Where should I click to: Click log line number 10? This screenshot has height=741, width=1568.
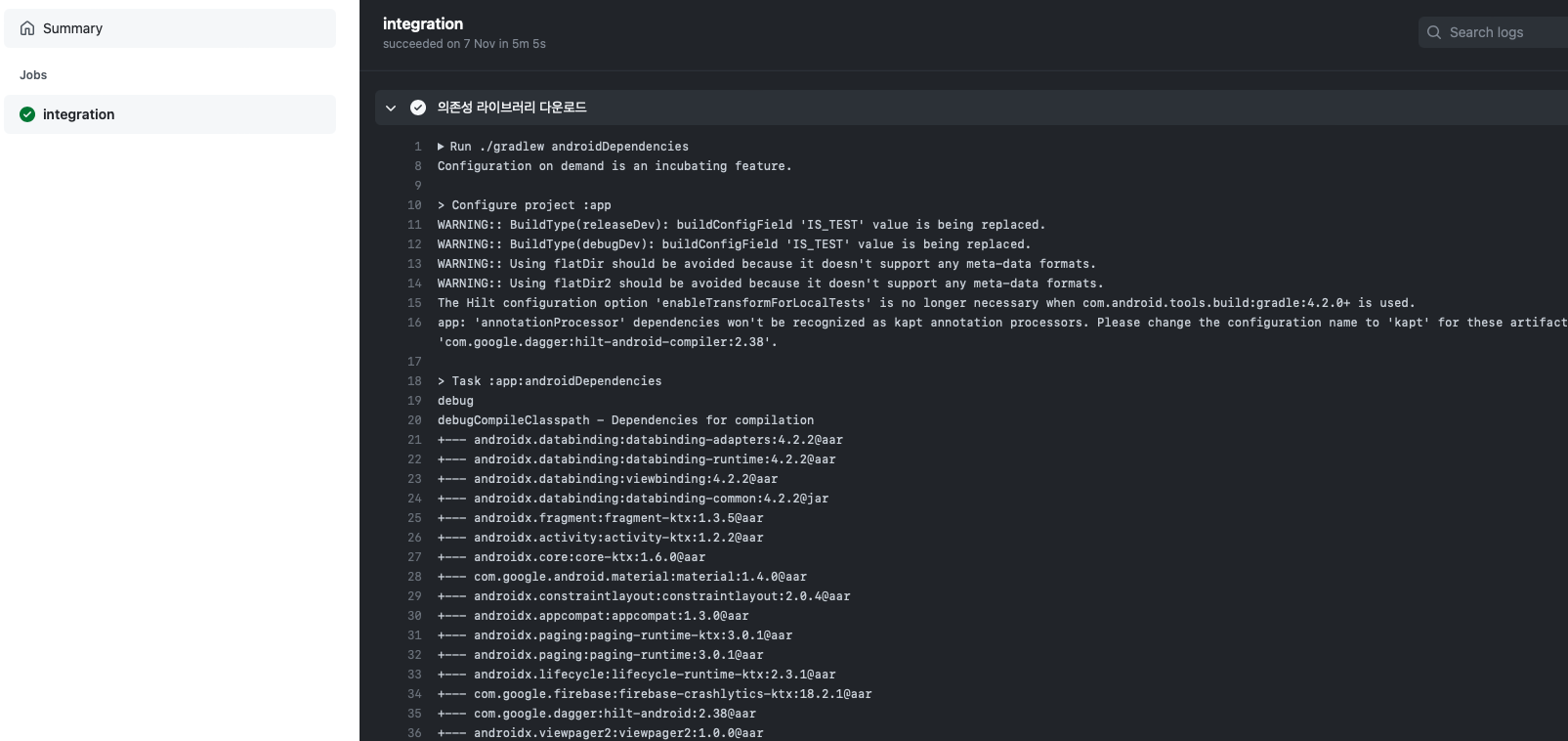point(414,205)
